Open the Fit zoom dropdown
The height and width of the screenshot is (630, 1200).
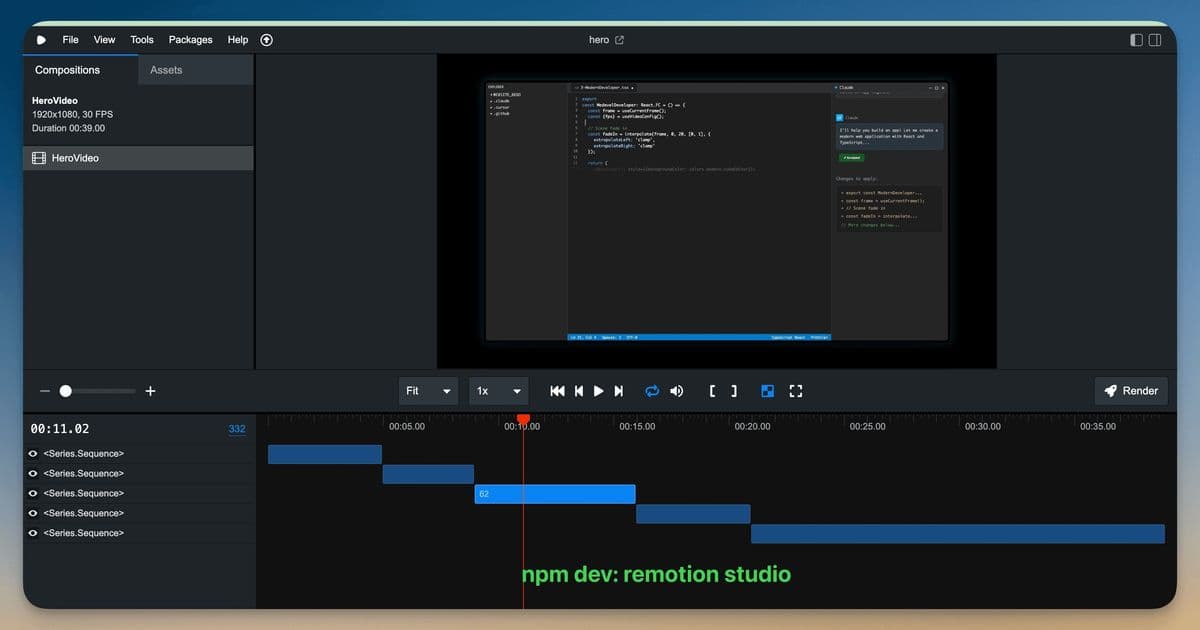pos(428,391)
